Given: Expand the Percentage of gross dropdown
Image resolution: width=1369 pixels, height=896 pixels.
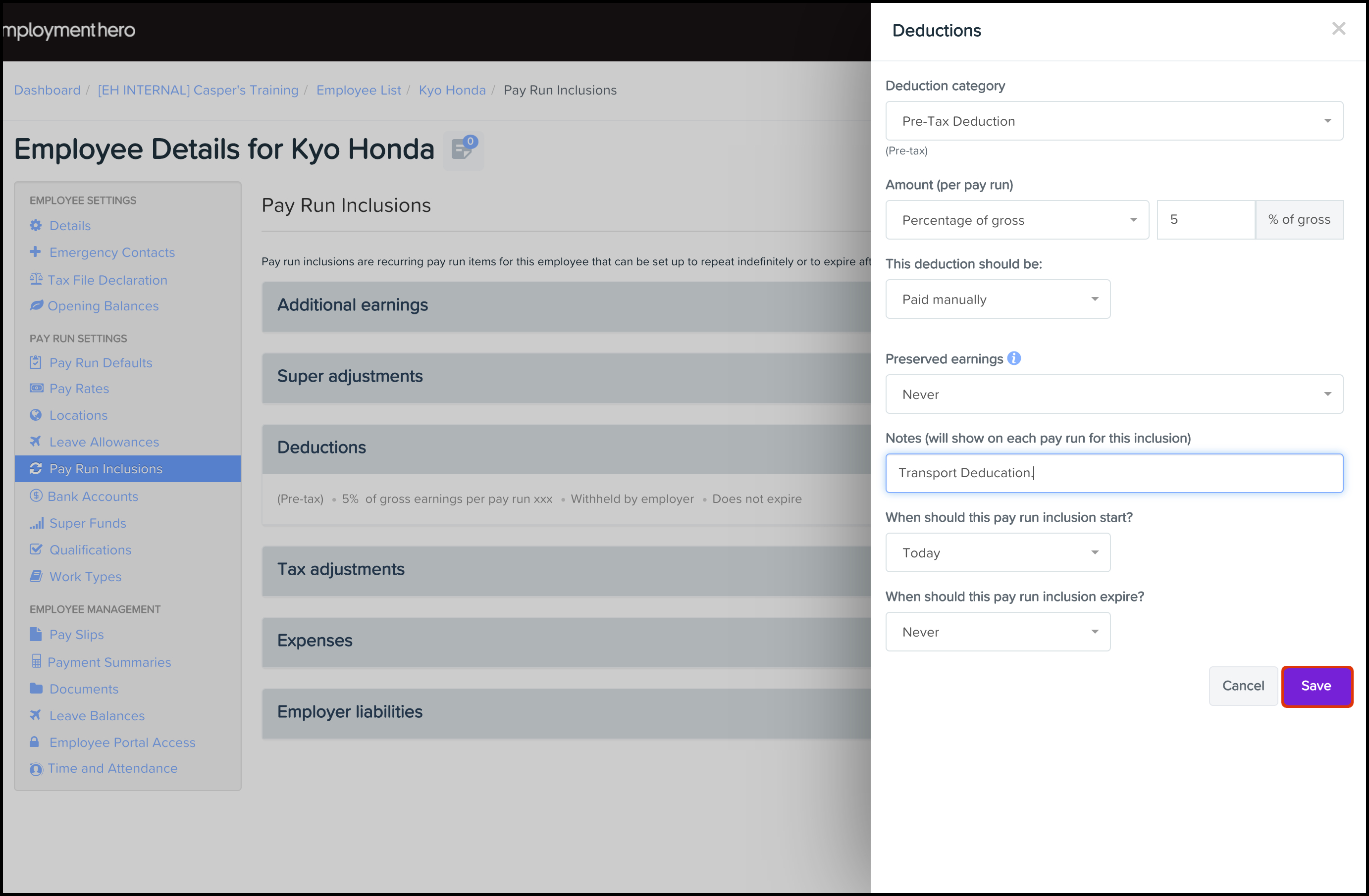Looking at the screenshot, I should 1016,220.
